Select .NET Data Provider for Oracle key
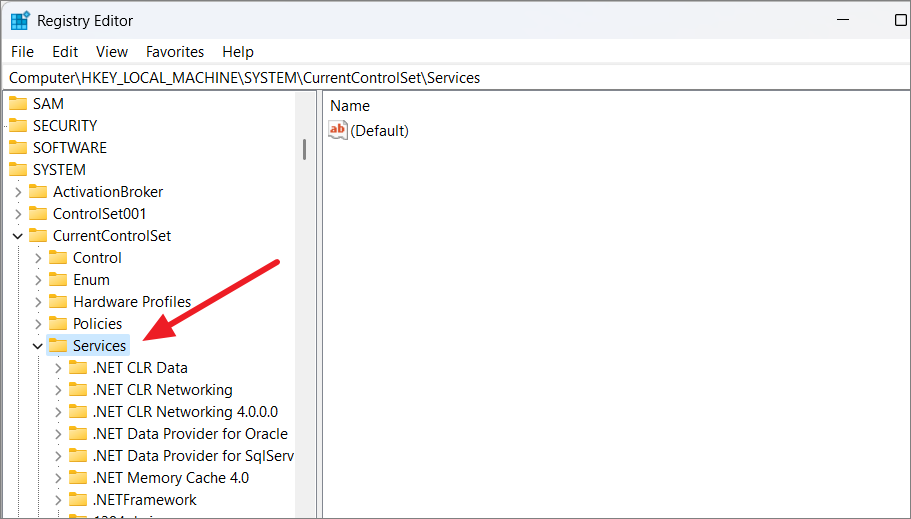Screen dimensions: 911x519 (190, 434)
